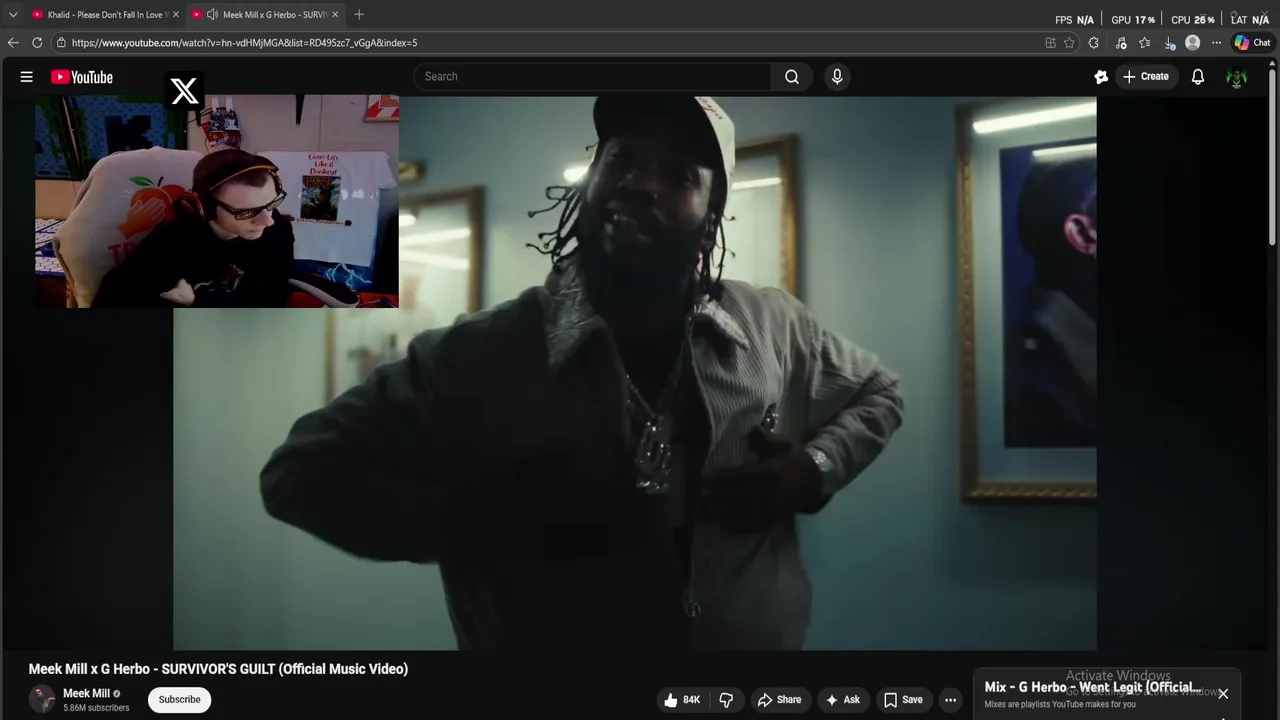Mute tab via speaker icon on Meek Mill tab

click(x=212, y=14)
